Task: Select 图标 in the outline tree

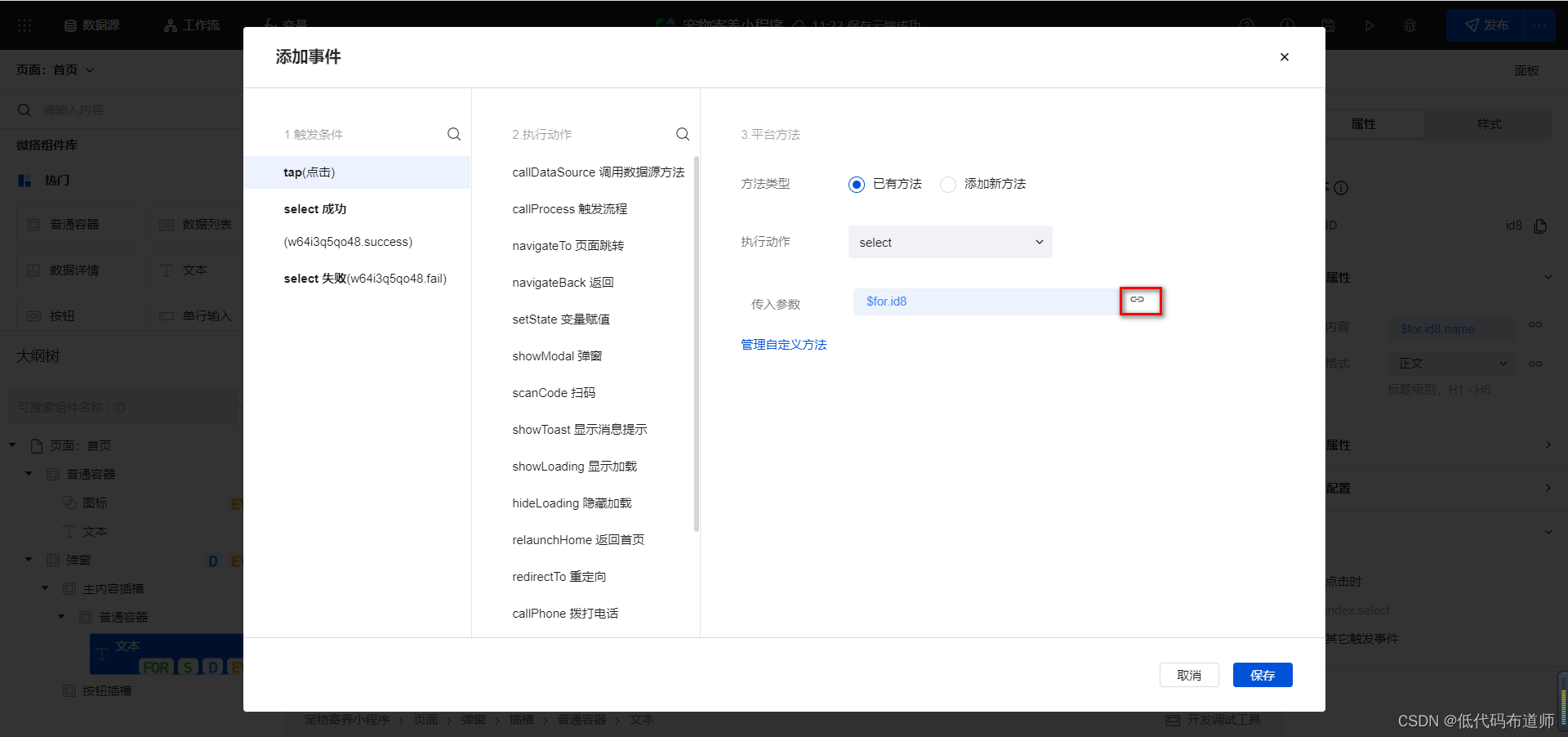Action: click(x=95, y=502)
